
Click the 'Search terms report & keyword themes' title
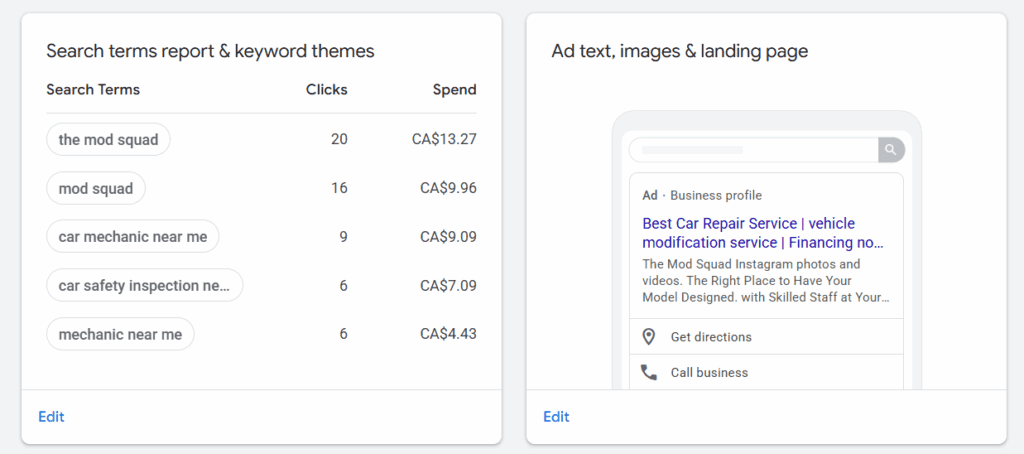point(210,51)
